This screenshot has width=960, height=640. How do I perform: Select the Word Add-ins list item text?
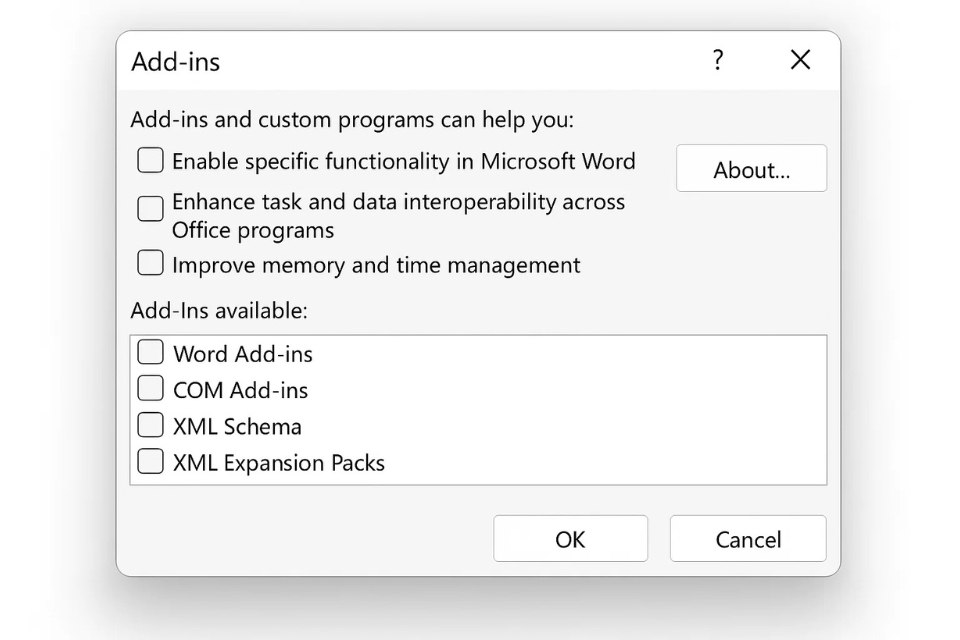pos(242,354)
